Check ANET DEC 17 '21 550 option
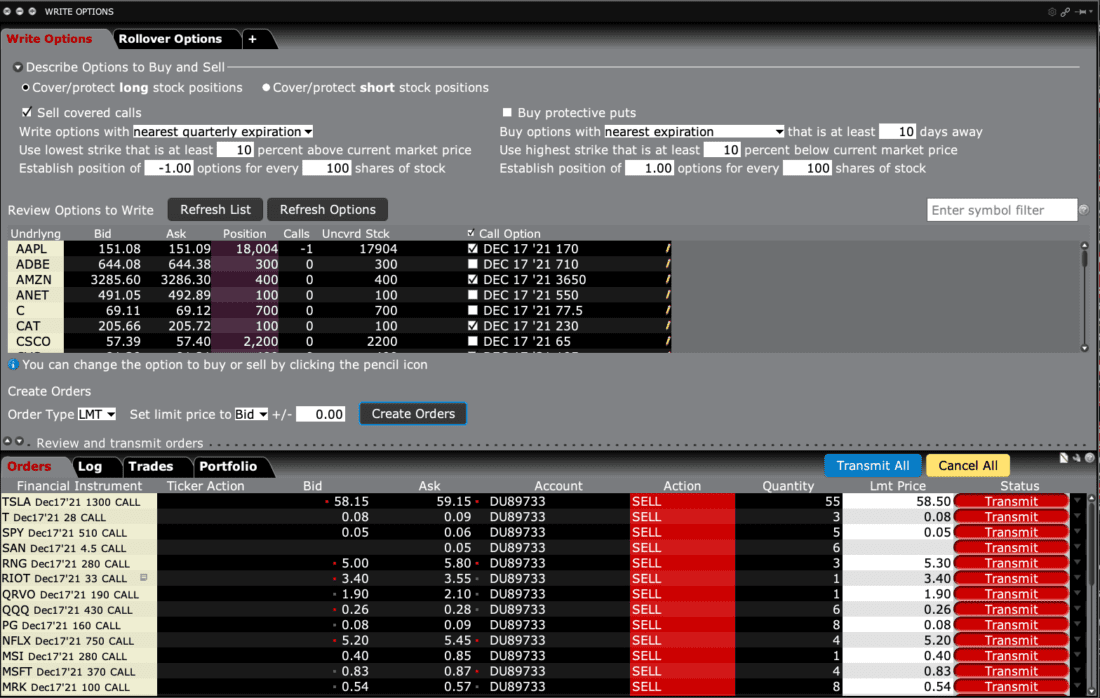 (x=473, y=295)
